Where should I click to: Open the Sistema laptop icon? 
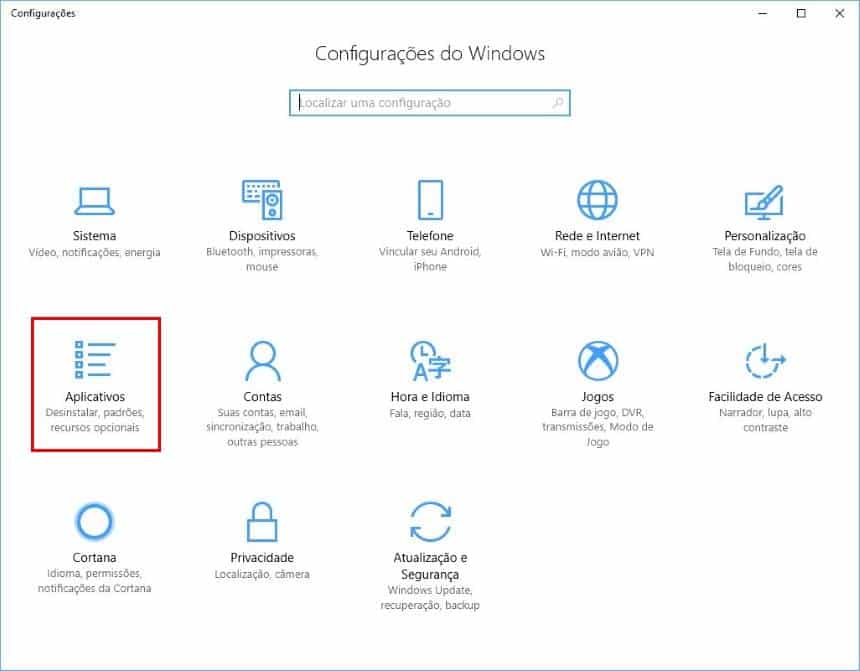[x=95, y=201]
